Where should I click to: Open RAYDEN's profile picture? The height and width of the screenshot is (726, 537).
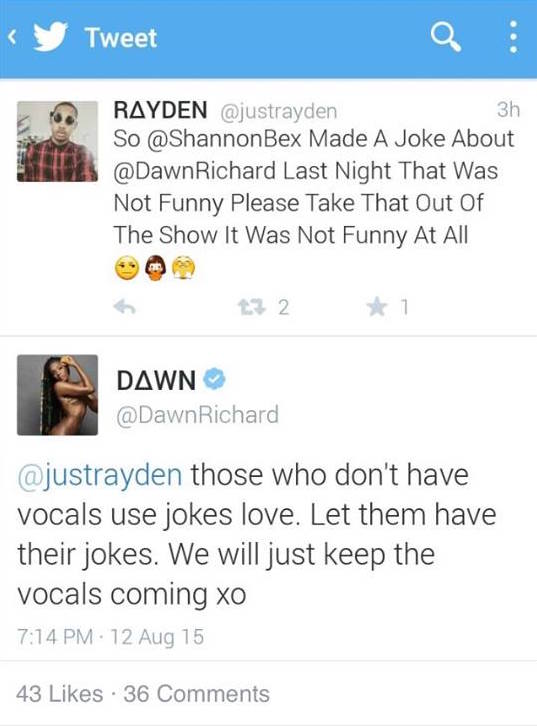tap(57, 141)
